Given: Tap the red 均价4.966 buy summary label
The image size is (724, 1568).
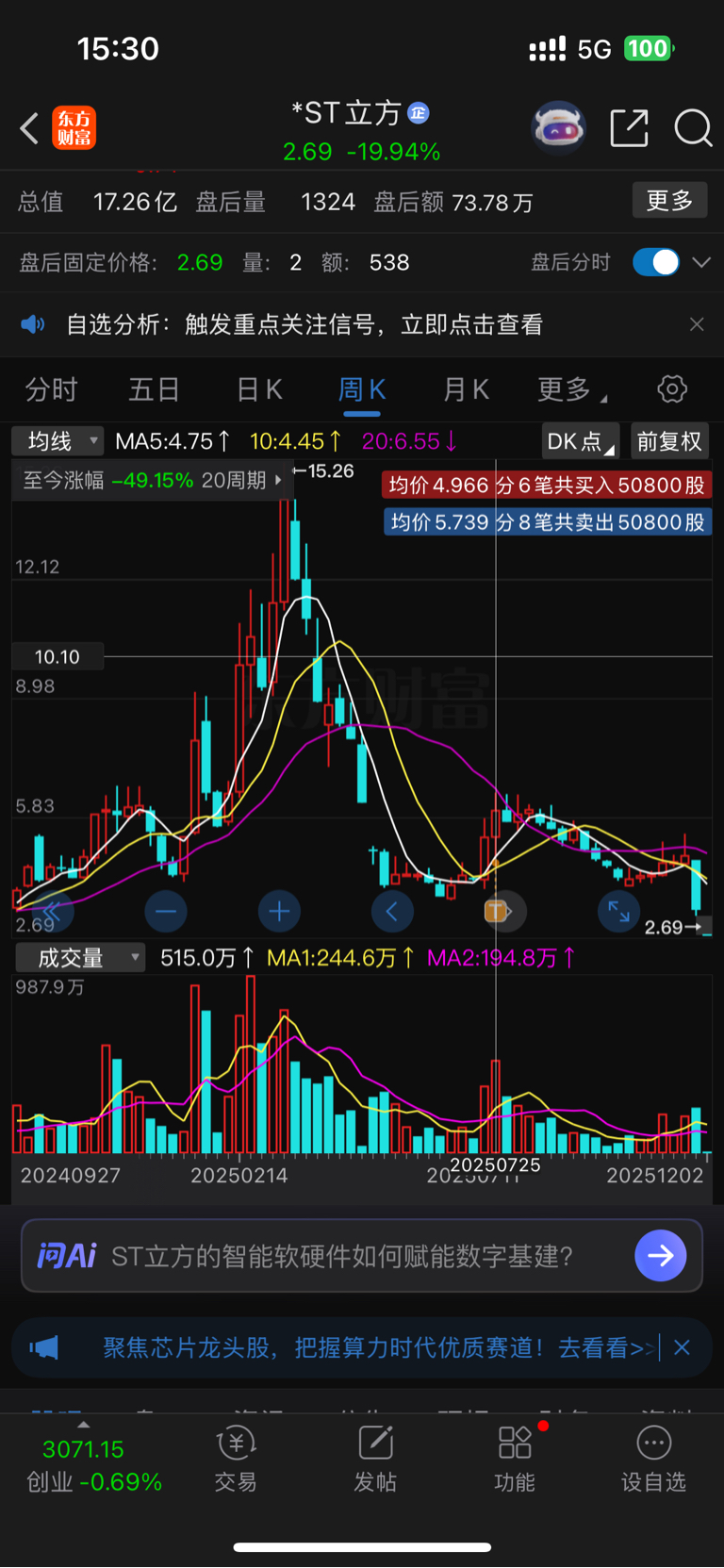Looking at the screenshot, I should tap(547, 485).
